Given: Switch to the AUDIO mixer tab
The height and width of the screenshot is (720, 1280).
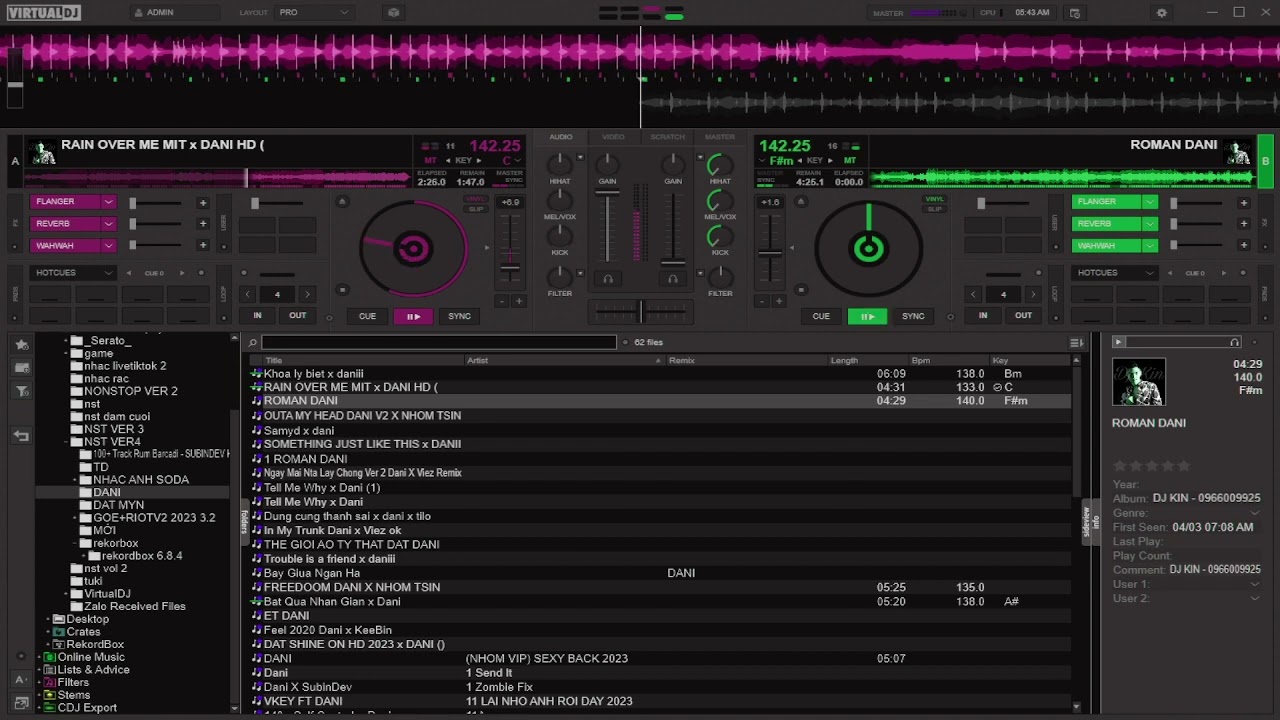Looking at the screenshot, I should [x=561, y=137].
